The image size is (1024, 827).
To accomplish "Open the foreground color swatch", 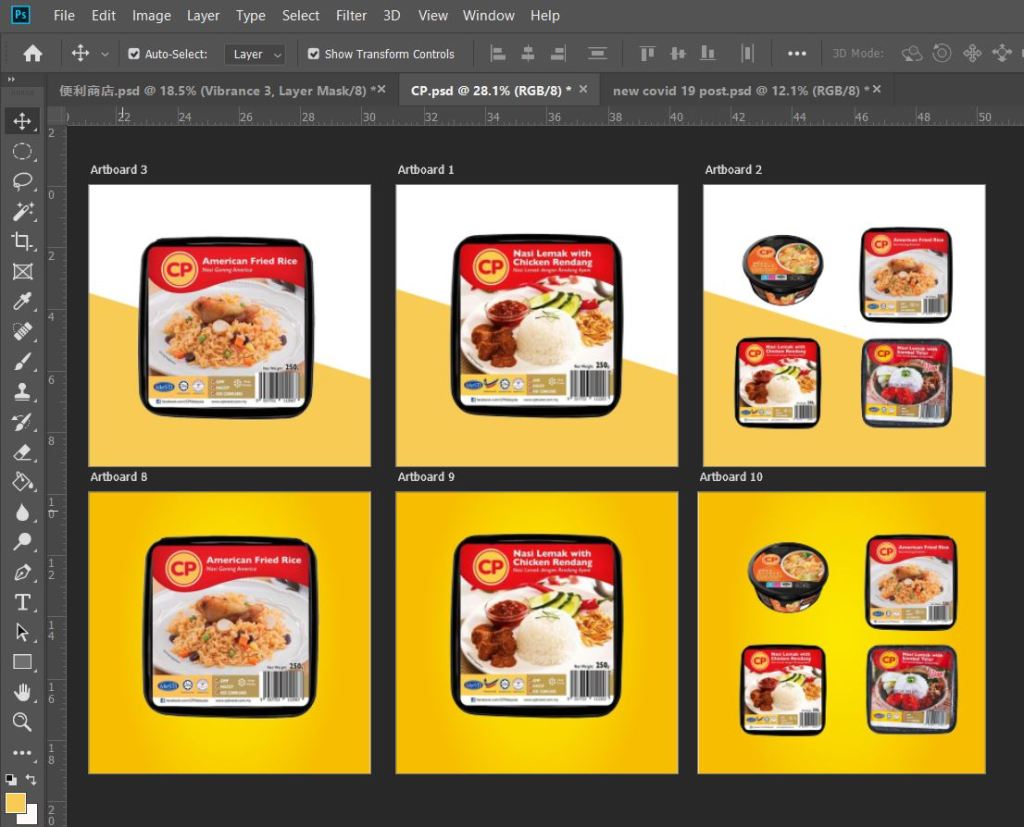I will coord(15,803).
